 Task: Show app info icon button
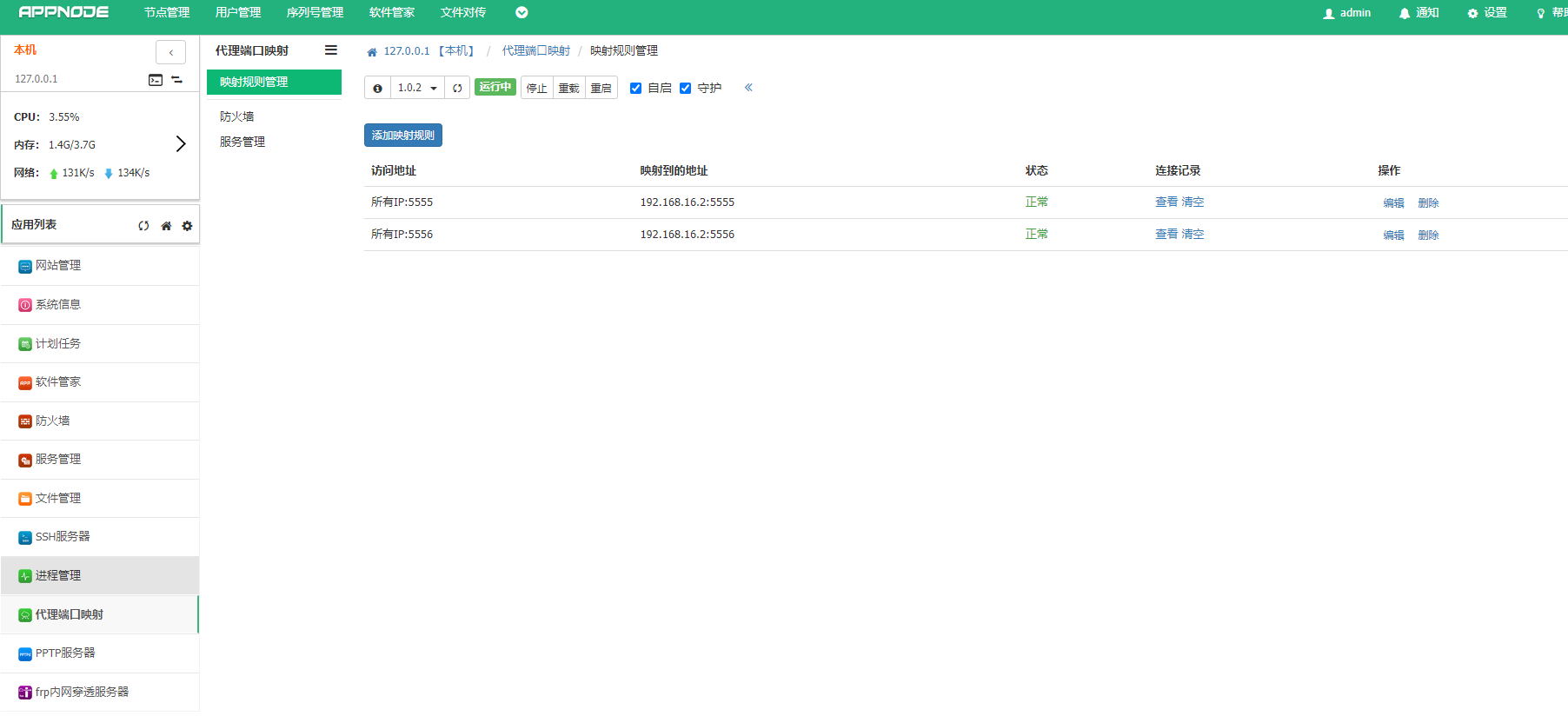point(377,88)
